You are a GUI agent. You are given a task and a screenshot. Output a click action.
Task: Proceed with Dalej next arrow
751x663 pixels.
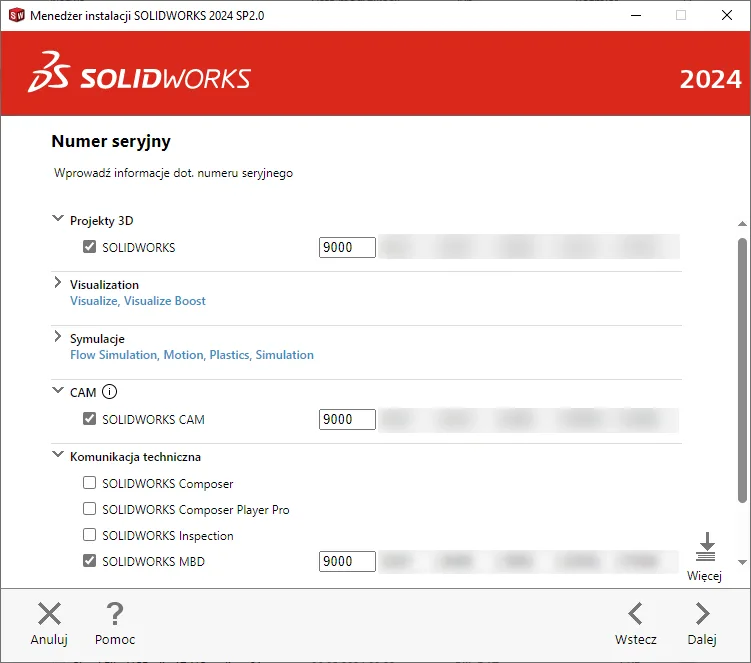click(702, 614)
